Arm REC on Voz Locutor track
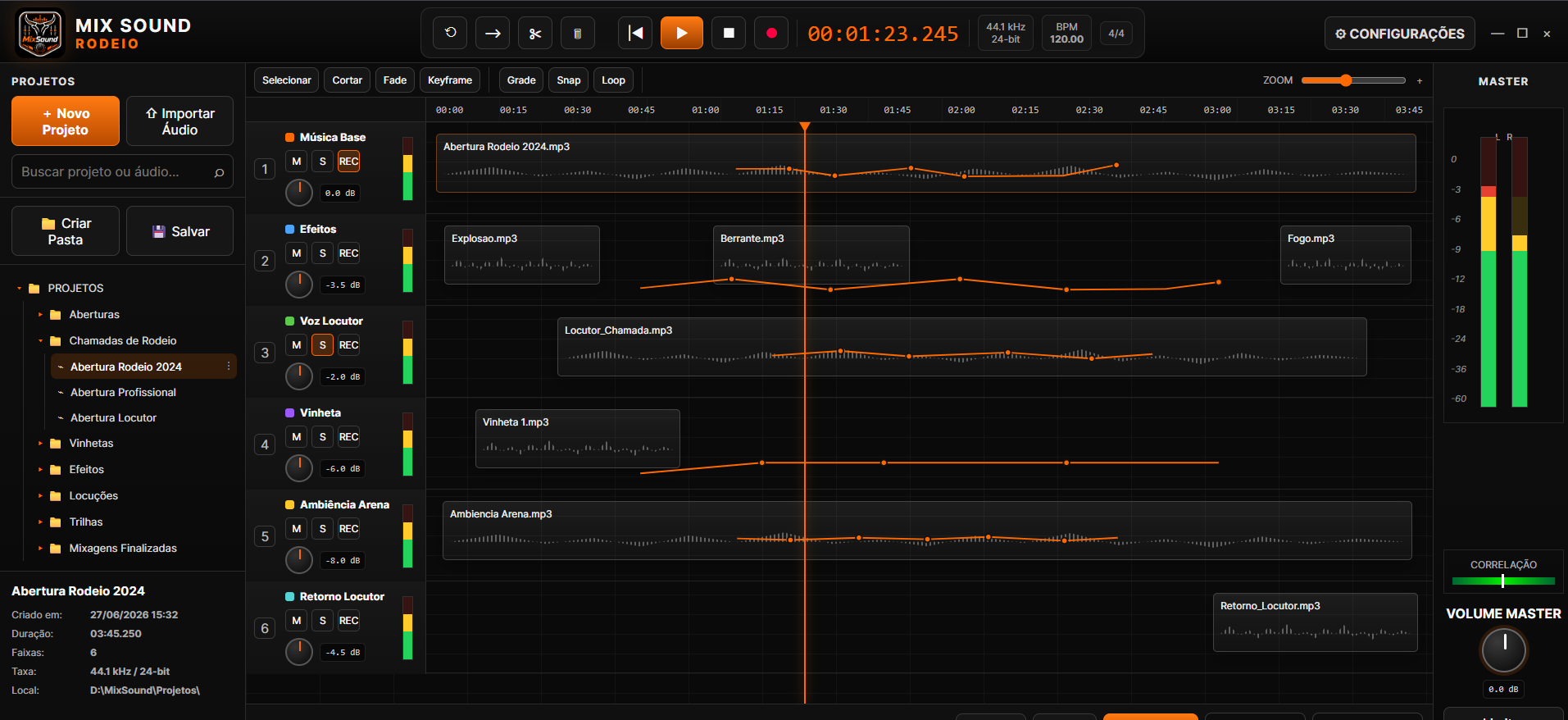The height and width of the screenshot is (720, 1568). coord(349,345)
